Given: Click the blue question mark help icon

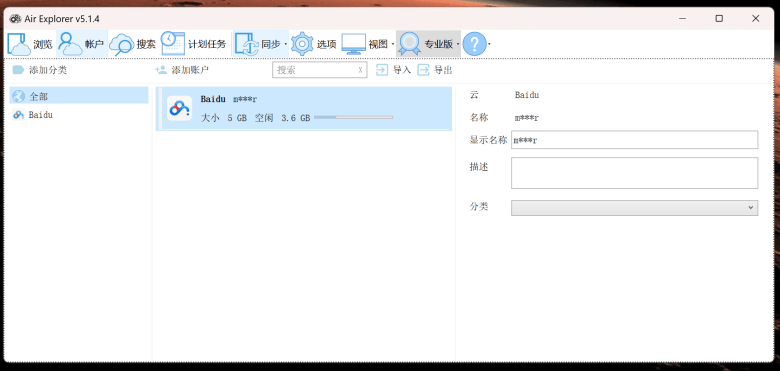Looking at the screenshot, I should click(474, 44).
